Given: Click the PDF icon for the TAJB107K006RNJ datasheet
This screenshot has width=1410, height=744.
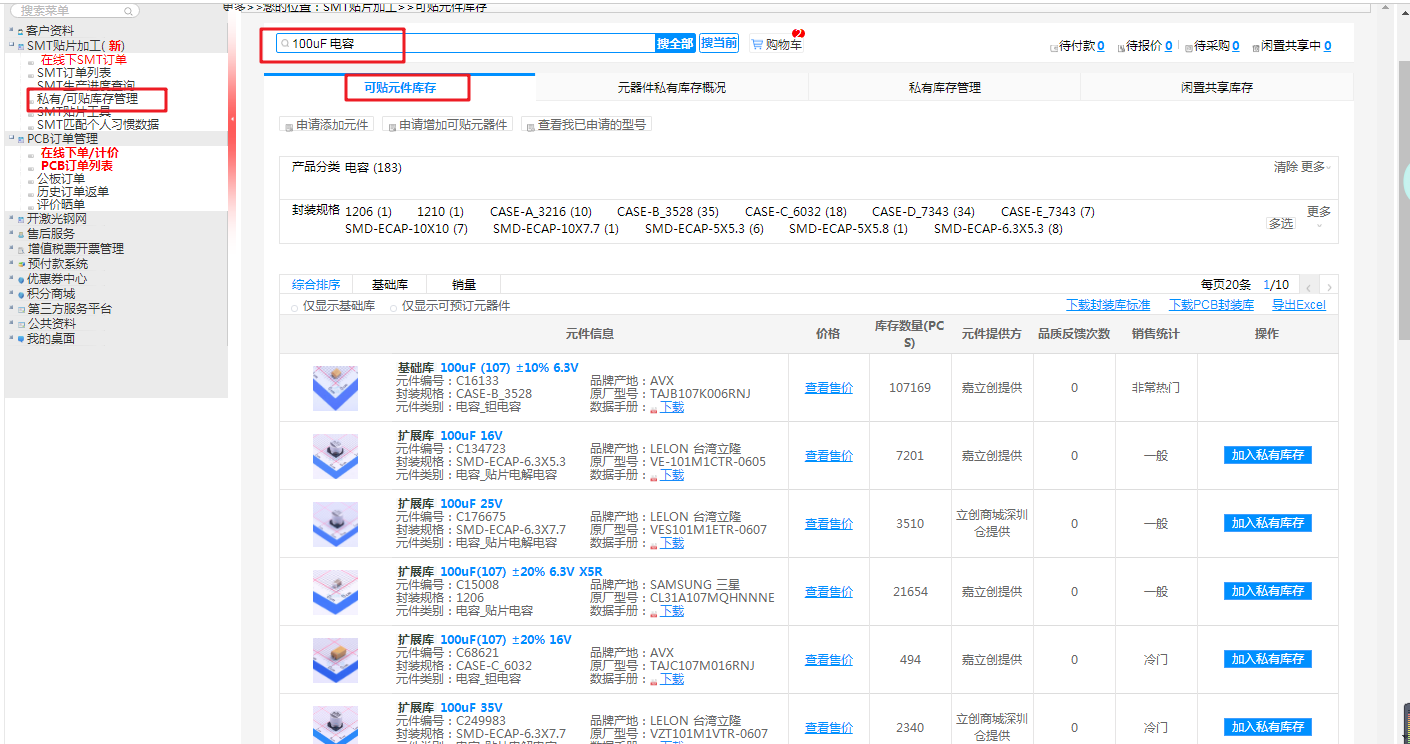Looking at the screenshot, I should (654, 408).
